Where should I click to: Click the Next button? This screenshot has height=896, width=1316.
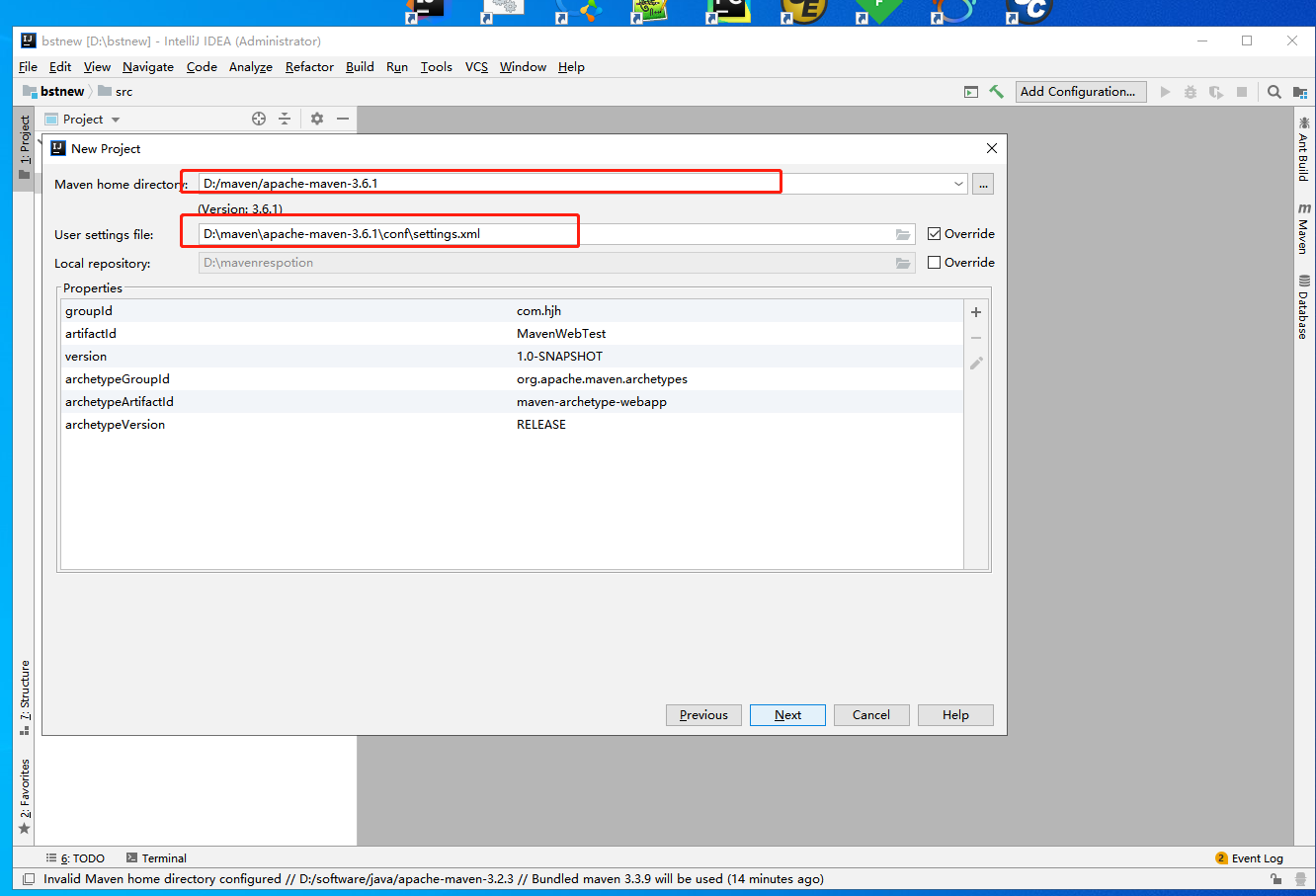(787, 715)
